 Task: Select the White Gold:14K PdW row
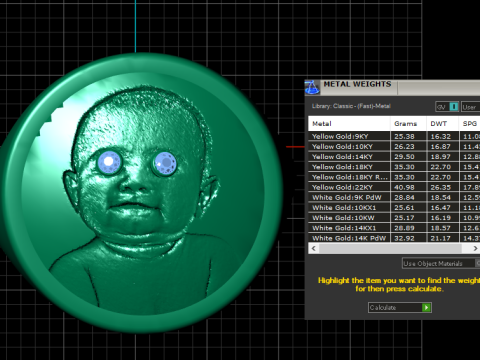pyautogui.click(x=394, y=238)
